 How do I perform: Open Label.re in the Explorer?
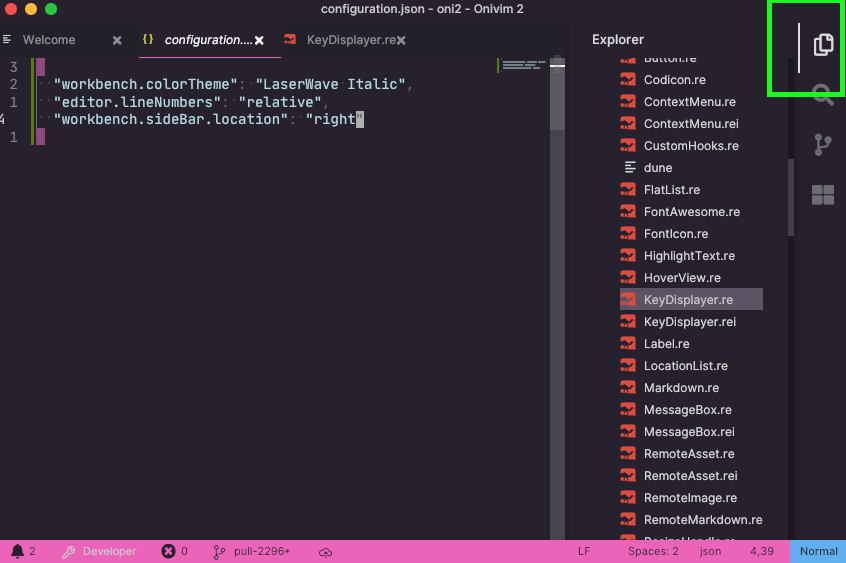coord(666,344)
